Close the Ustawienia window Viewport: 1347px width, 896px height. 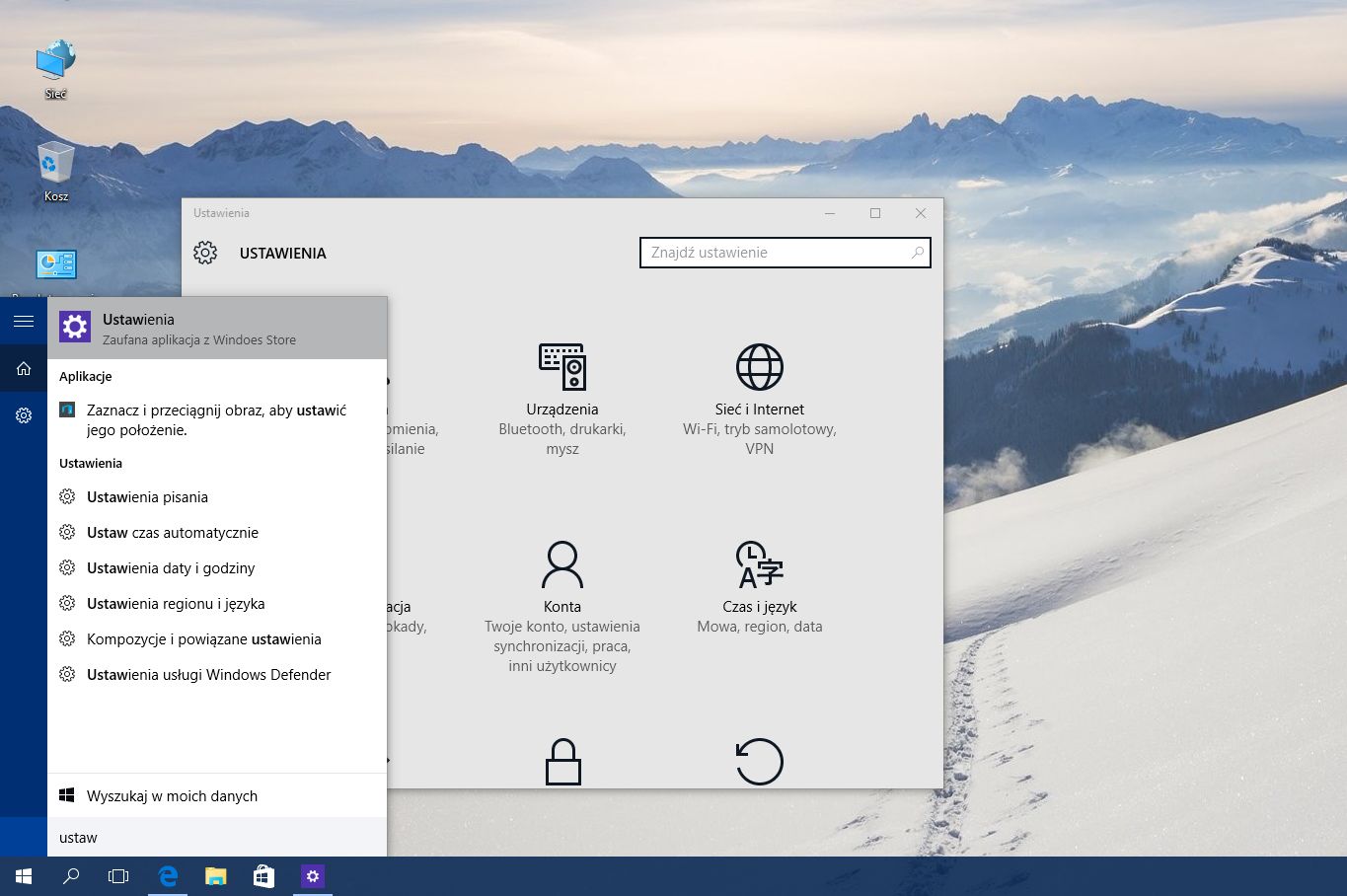point(921,213)
